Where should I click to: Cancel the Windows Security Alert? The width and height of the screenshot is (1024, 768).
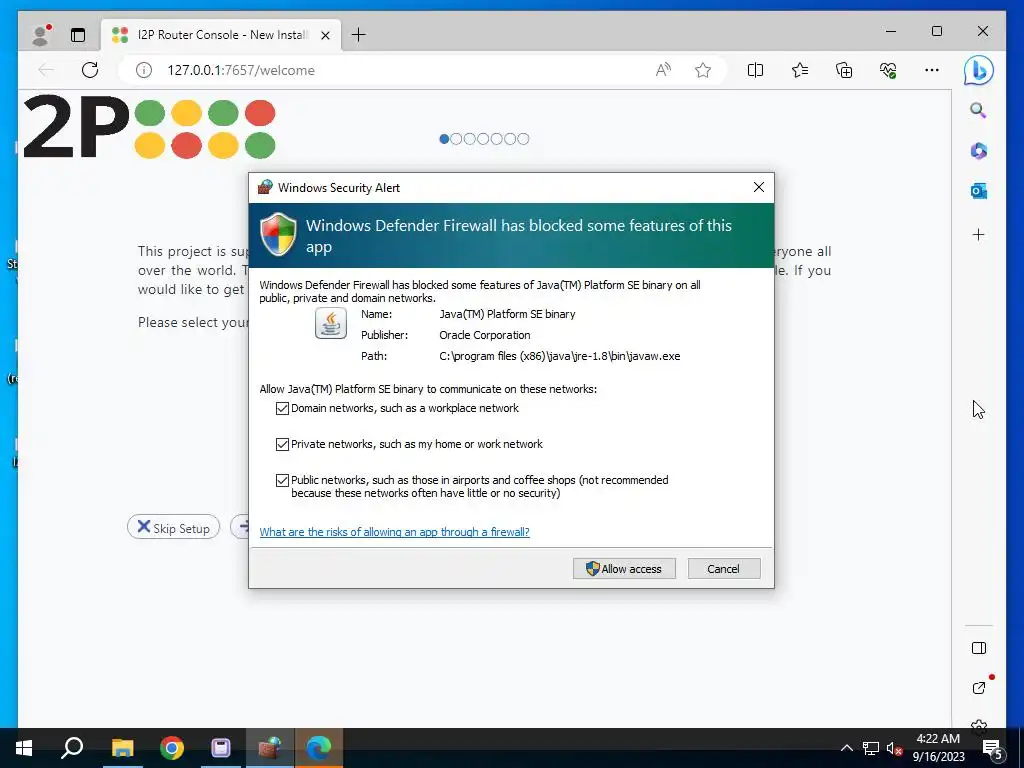click(724, 569)
